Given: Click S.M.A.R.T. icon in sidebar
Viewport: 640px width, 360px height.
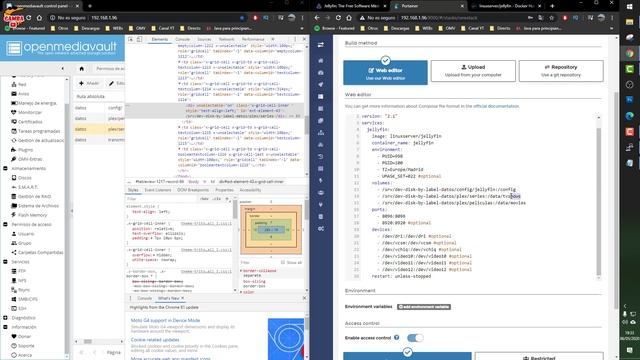Looking at the screenshot, I should pyautogui.click(x=14, y=187).
